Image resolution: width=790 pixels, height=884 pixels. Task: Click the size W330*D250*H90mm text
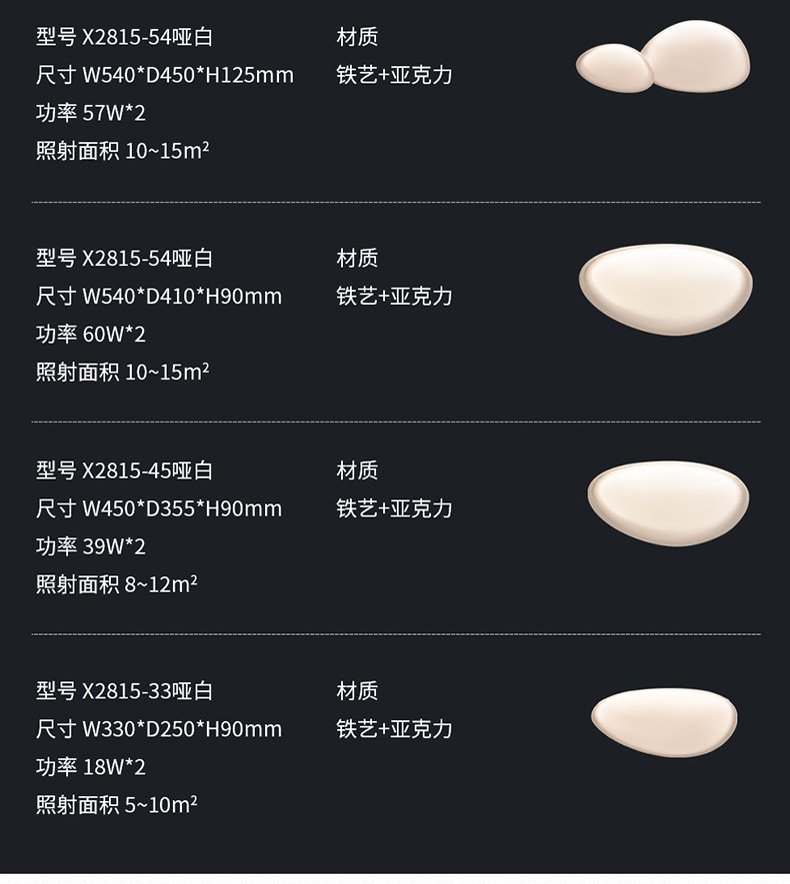(159, 729)
